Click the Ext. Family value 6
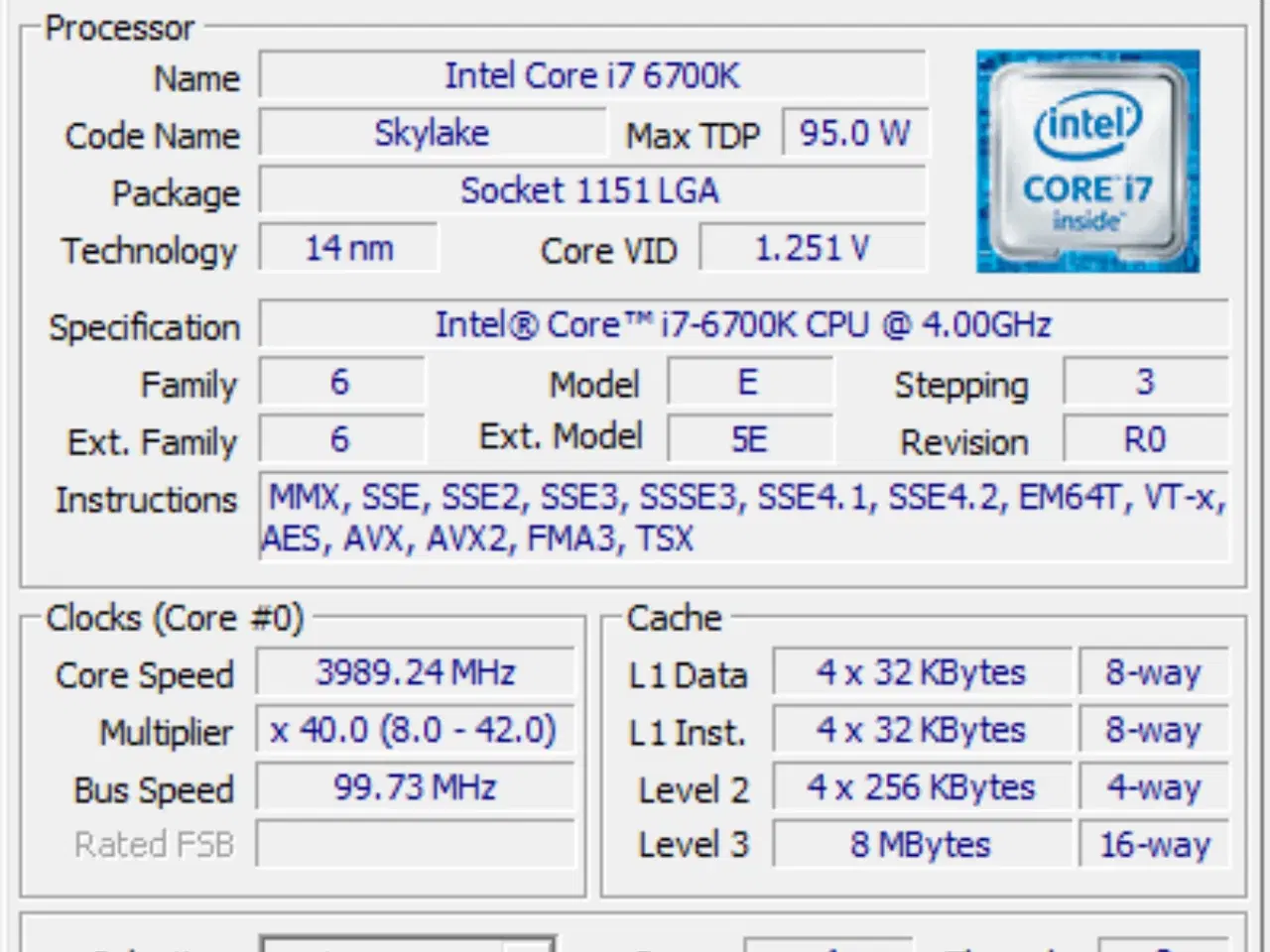The height and width of the screenshot is (952, 1270). pos(341,439)
